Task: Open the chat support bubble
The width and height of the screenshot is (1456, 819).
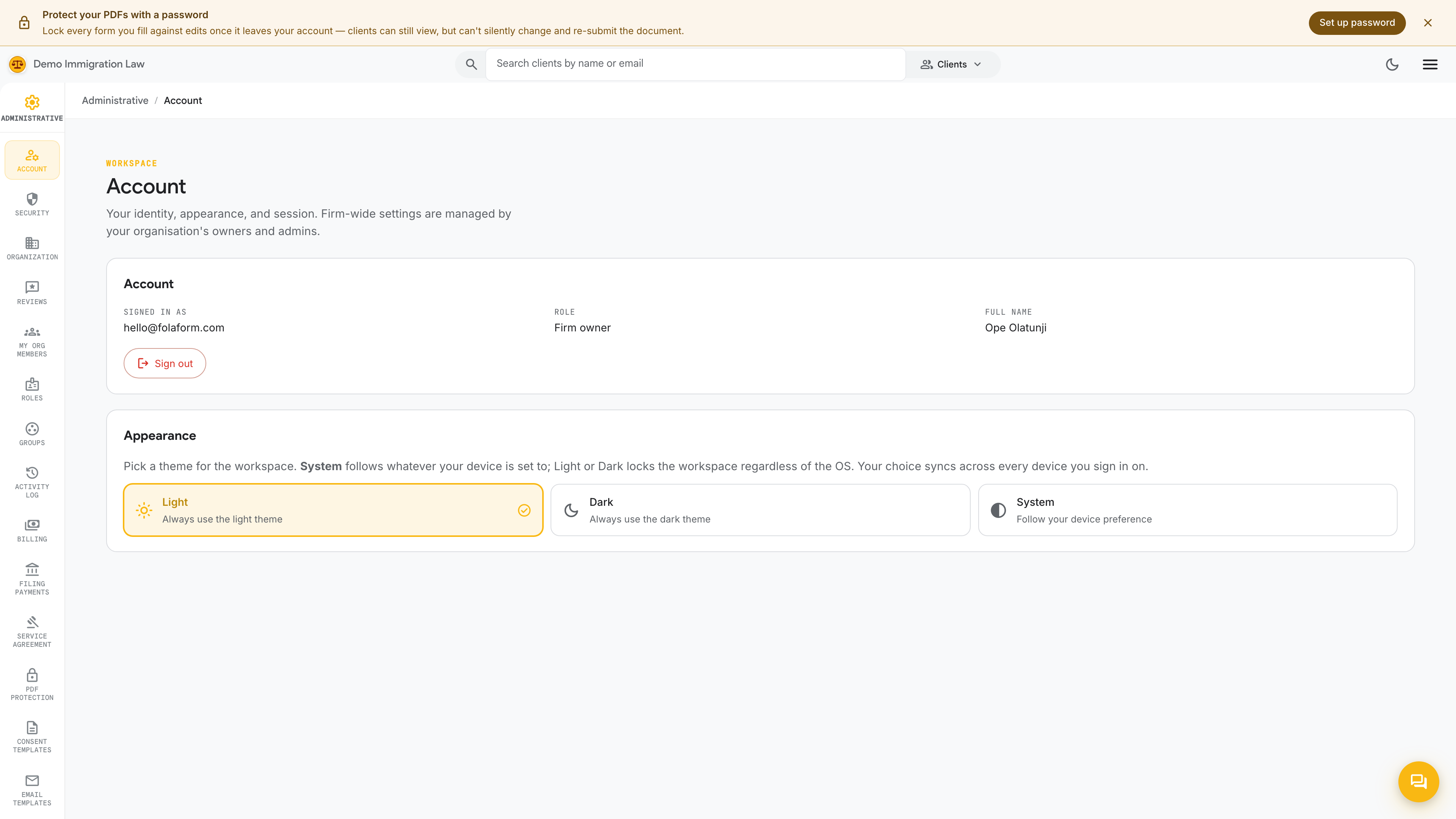Action: tap(1419, 782)
